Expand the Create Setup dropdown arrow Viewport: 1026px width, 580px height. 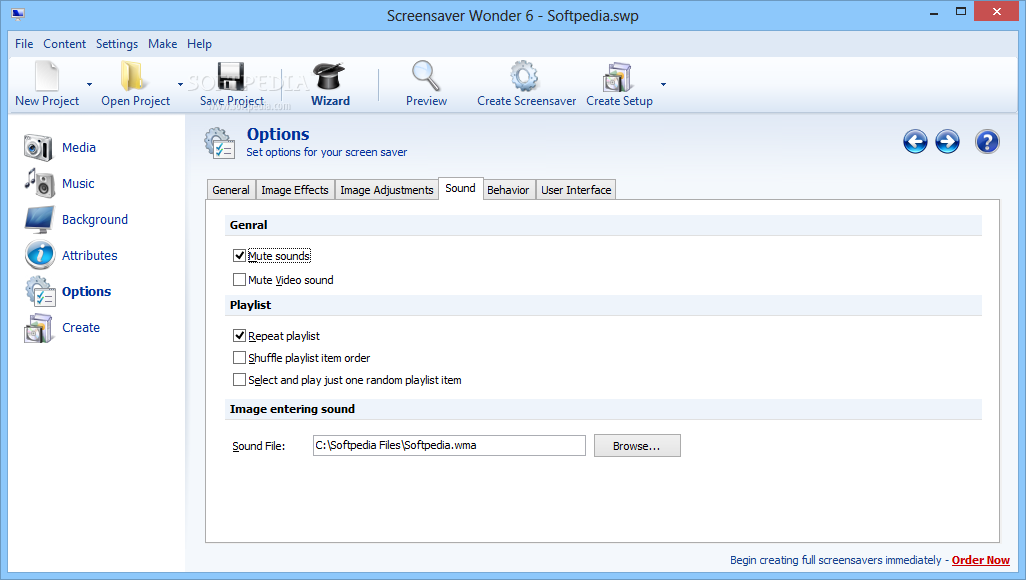pyautogui.click(x=663, y=84)
